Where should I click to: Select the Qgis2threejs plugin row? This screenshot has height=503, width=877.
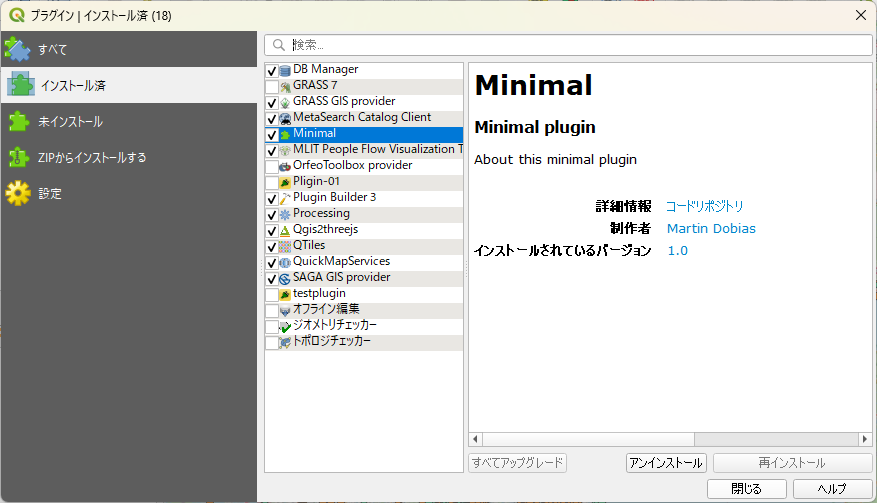pyautogui.click(x=364, y=231)
